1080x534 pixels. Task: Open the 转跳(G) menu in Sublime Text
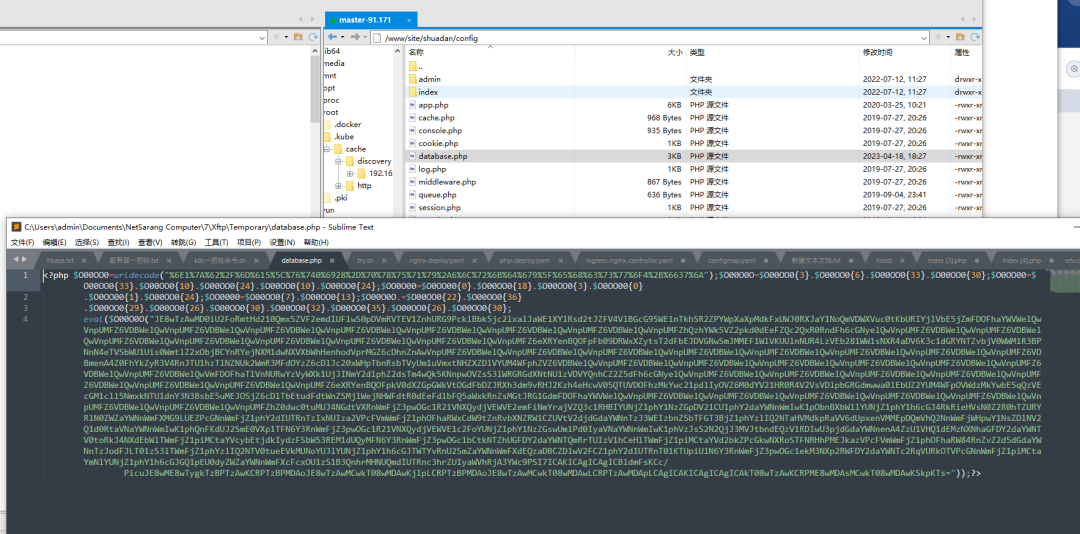[x=183, y=243]
